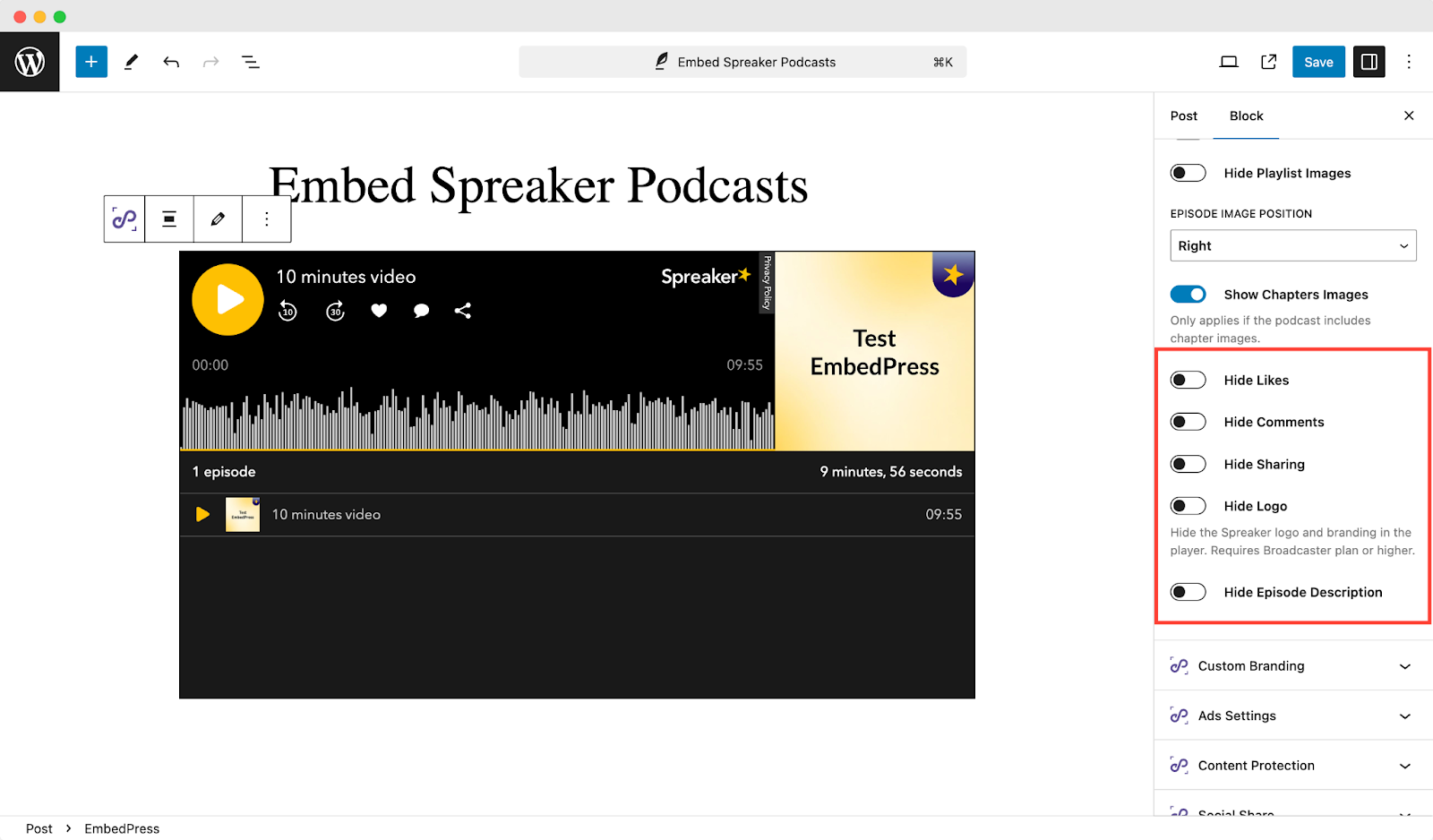Click the 00:00 elapsed time

tap(210, 365)
